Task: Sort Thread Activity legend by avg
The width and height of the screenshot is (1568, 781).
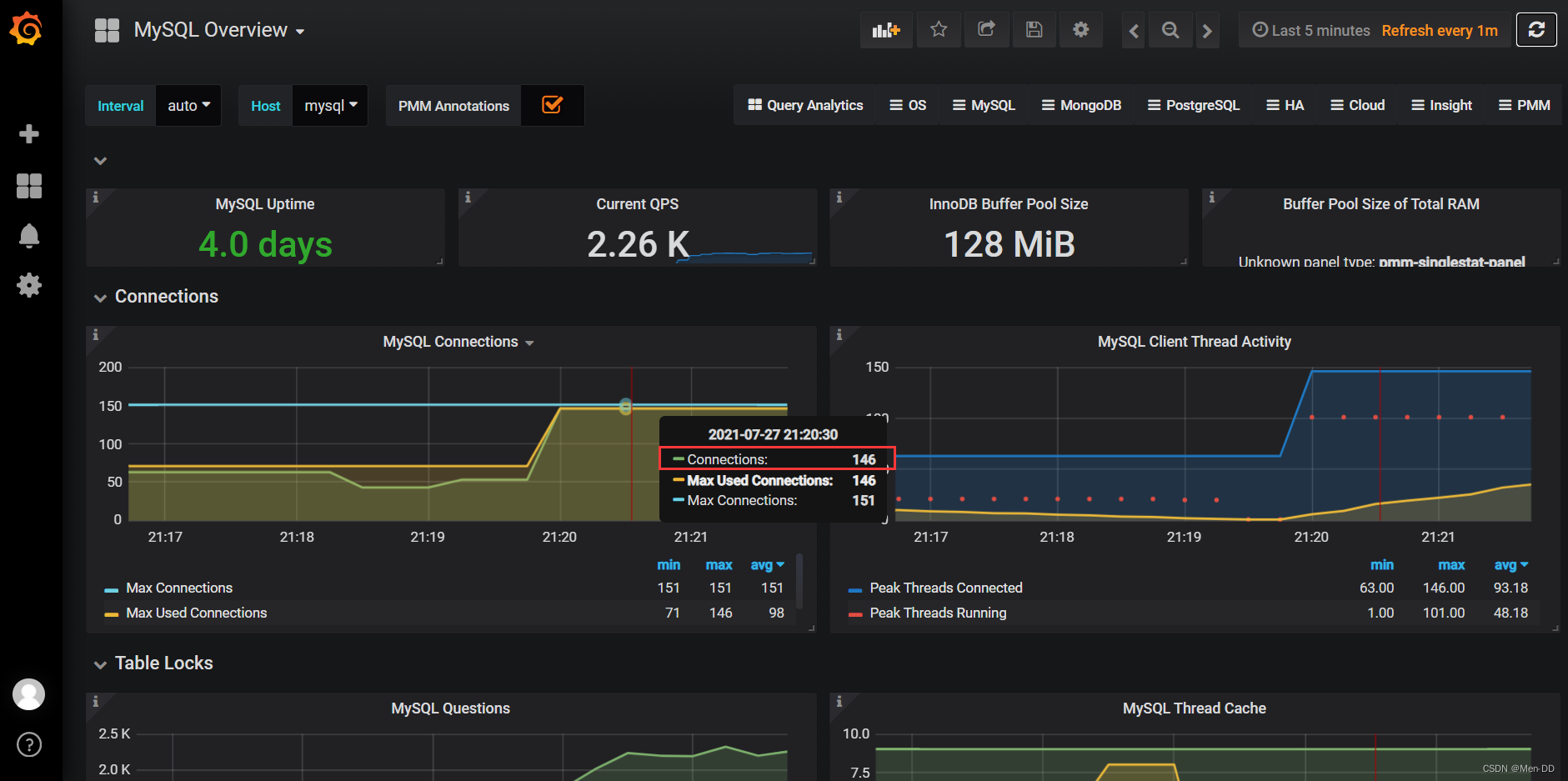Action: pos(1510,565)
